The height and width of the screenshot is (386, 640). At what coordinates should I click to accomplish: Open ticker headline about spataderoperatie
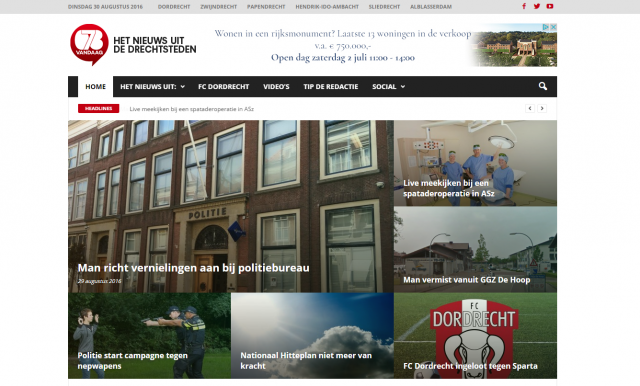191,109
